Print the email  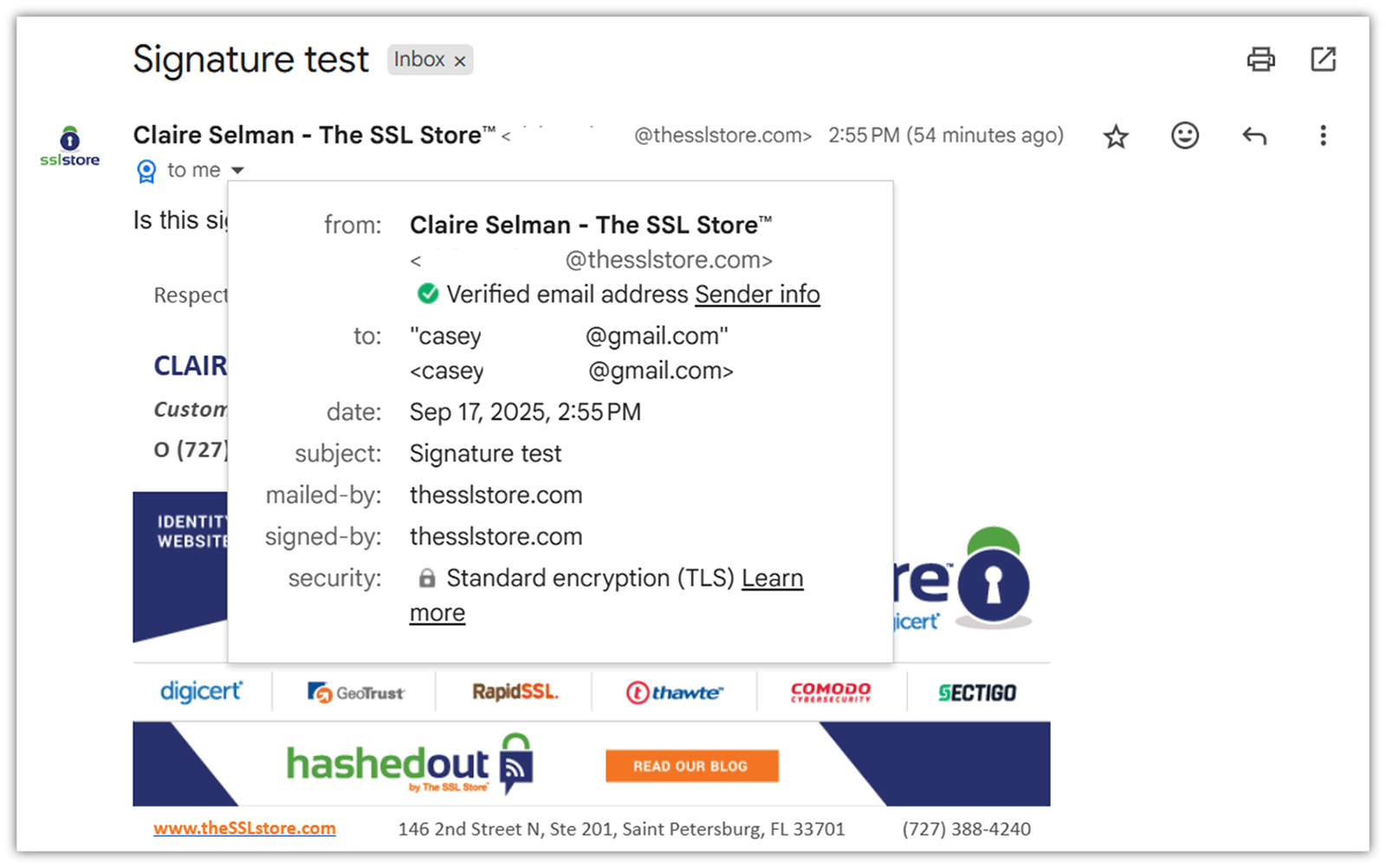tap(1261, 60)
